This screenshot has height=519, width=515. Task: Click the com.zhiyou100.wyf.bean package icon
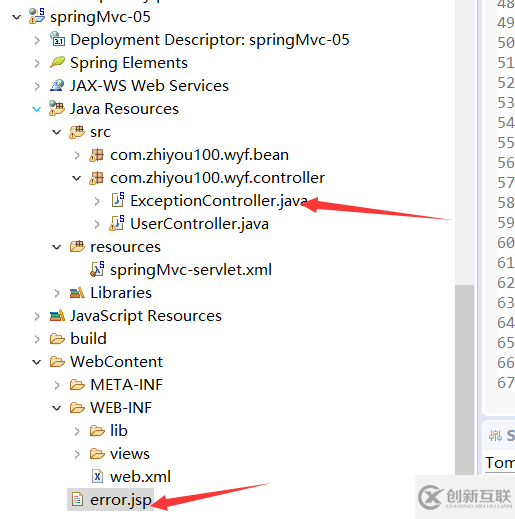click(x=97, y=155)
